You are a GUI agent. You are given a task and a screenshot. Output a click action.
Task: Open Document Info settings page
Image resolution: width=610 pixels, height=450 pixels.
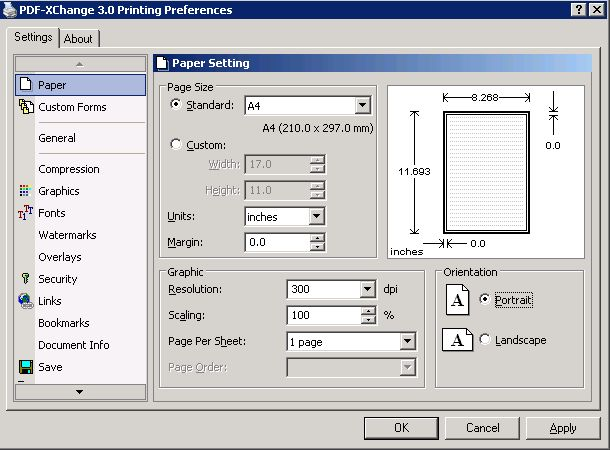tap(74, 345)
